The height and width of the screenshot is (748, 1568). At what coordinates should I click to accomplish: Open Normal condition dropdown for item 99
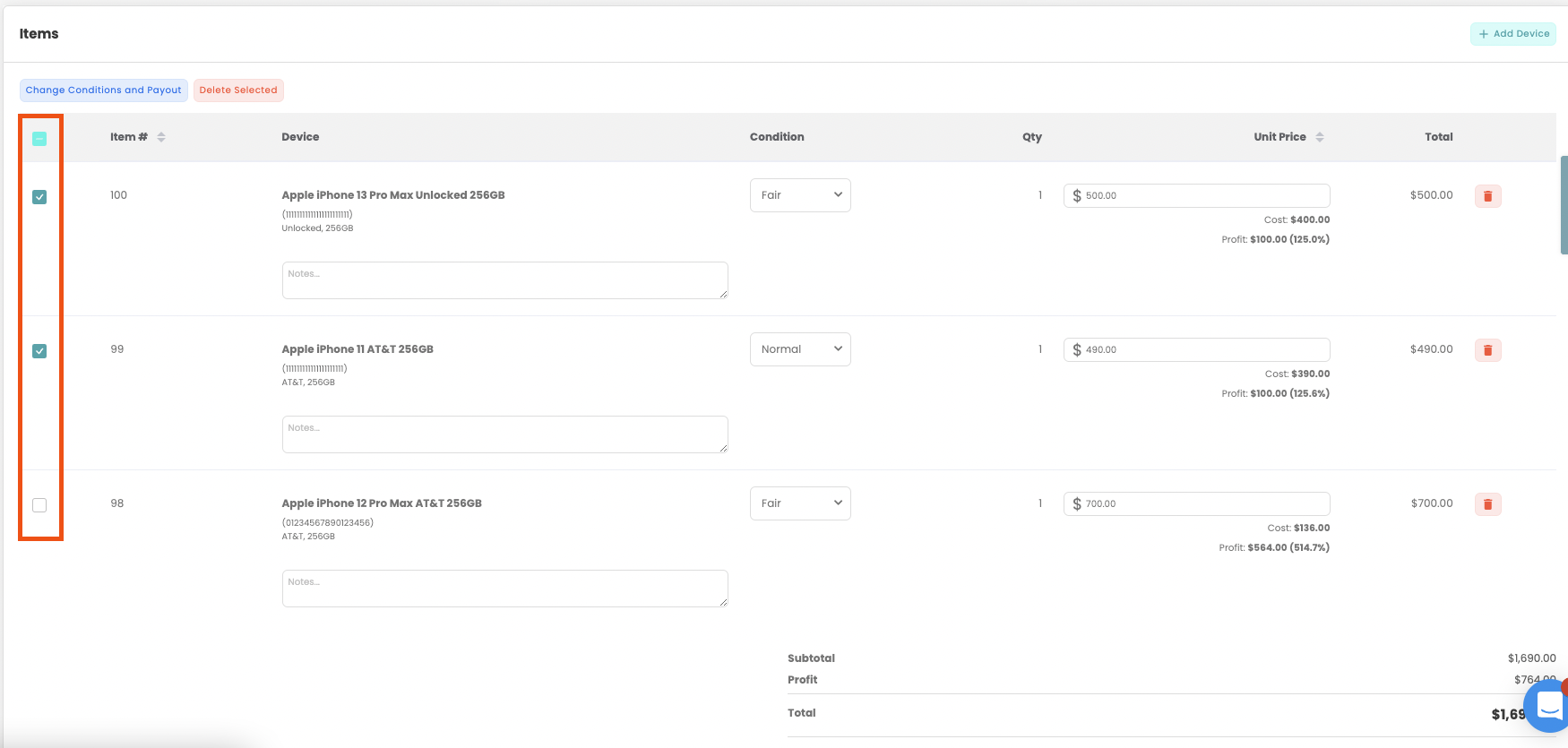point(800,349)
